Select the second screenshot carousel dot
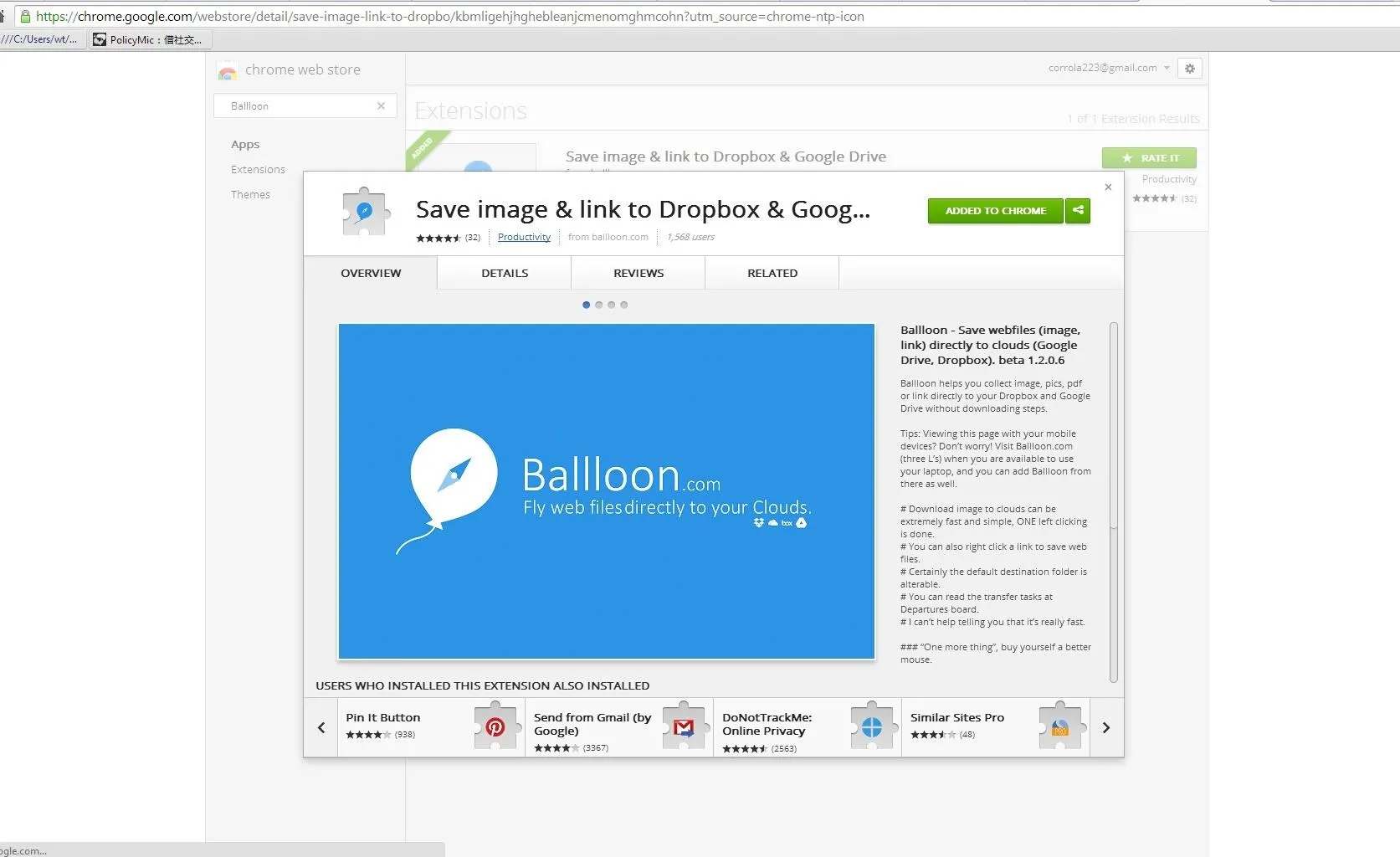 pos(598,305)
